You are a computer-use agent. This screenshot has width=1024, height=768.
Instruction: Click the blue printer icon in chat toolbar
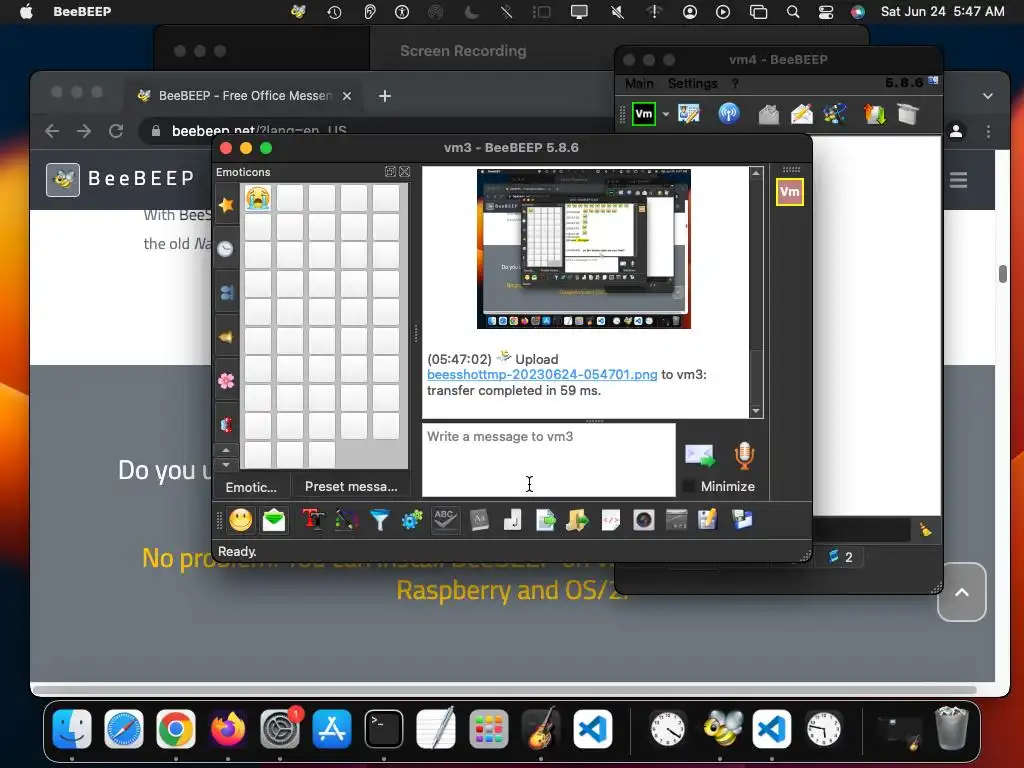pyautogui.click(x=742, y=520)
